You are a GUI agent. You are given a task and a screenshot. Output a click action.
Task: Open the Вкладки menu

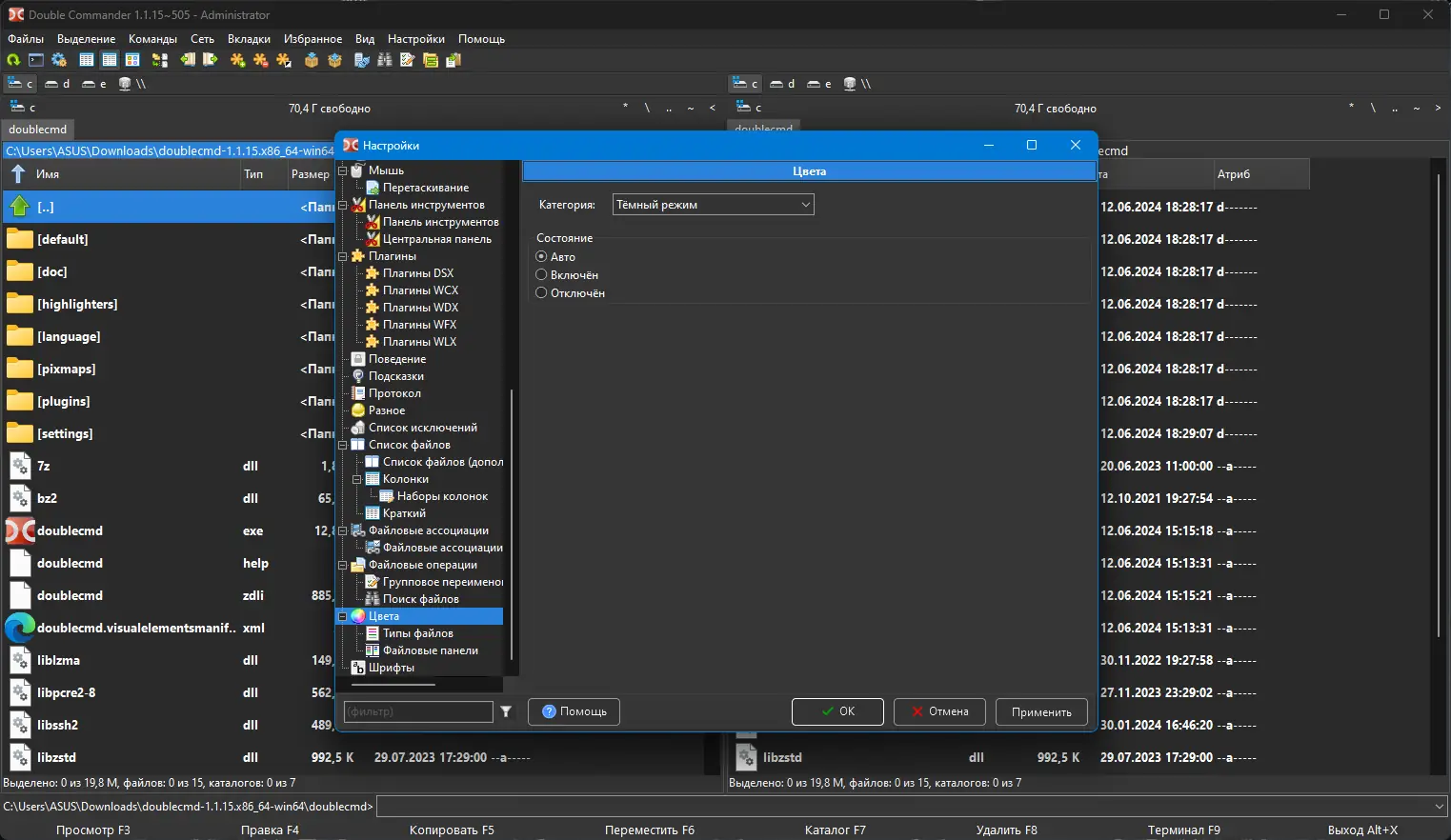tap(249, 39)
